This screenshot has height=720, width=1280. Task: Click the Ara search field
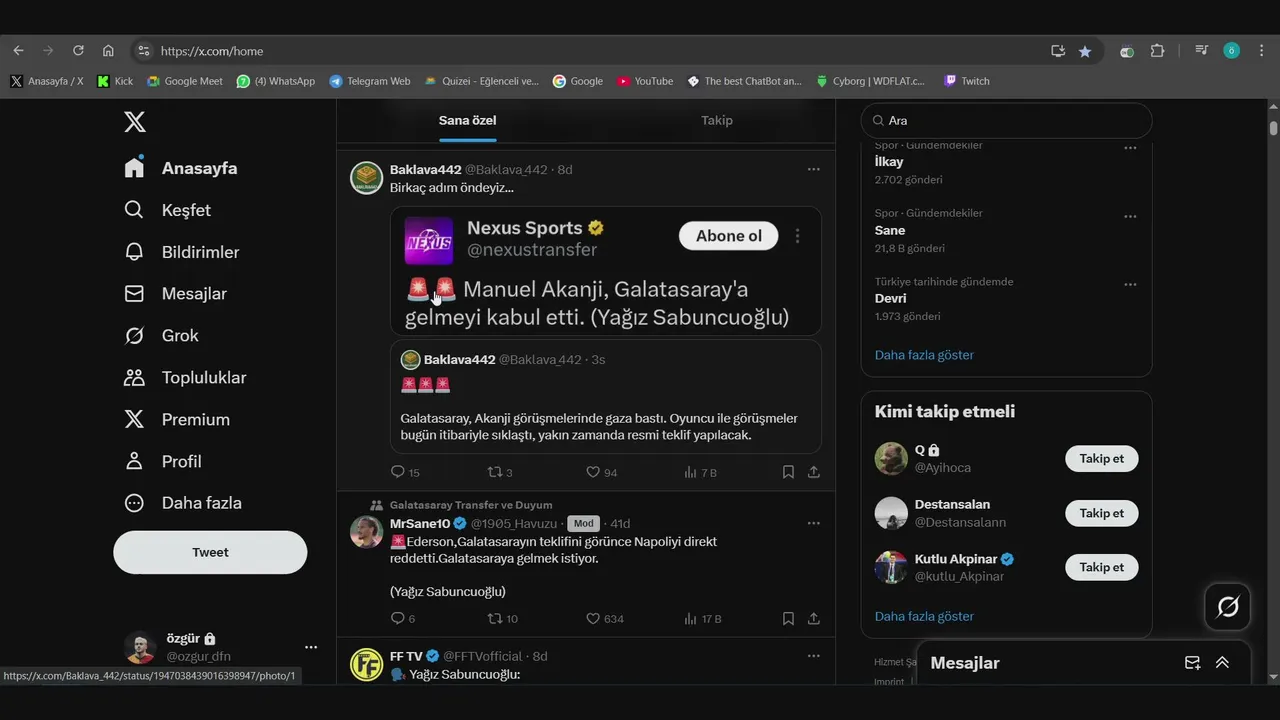pyautogui.click(x=1006, y=120)
